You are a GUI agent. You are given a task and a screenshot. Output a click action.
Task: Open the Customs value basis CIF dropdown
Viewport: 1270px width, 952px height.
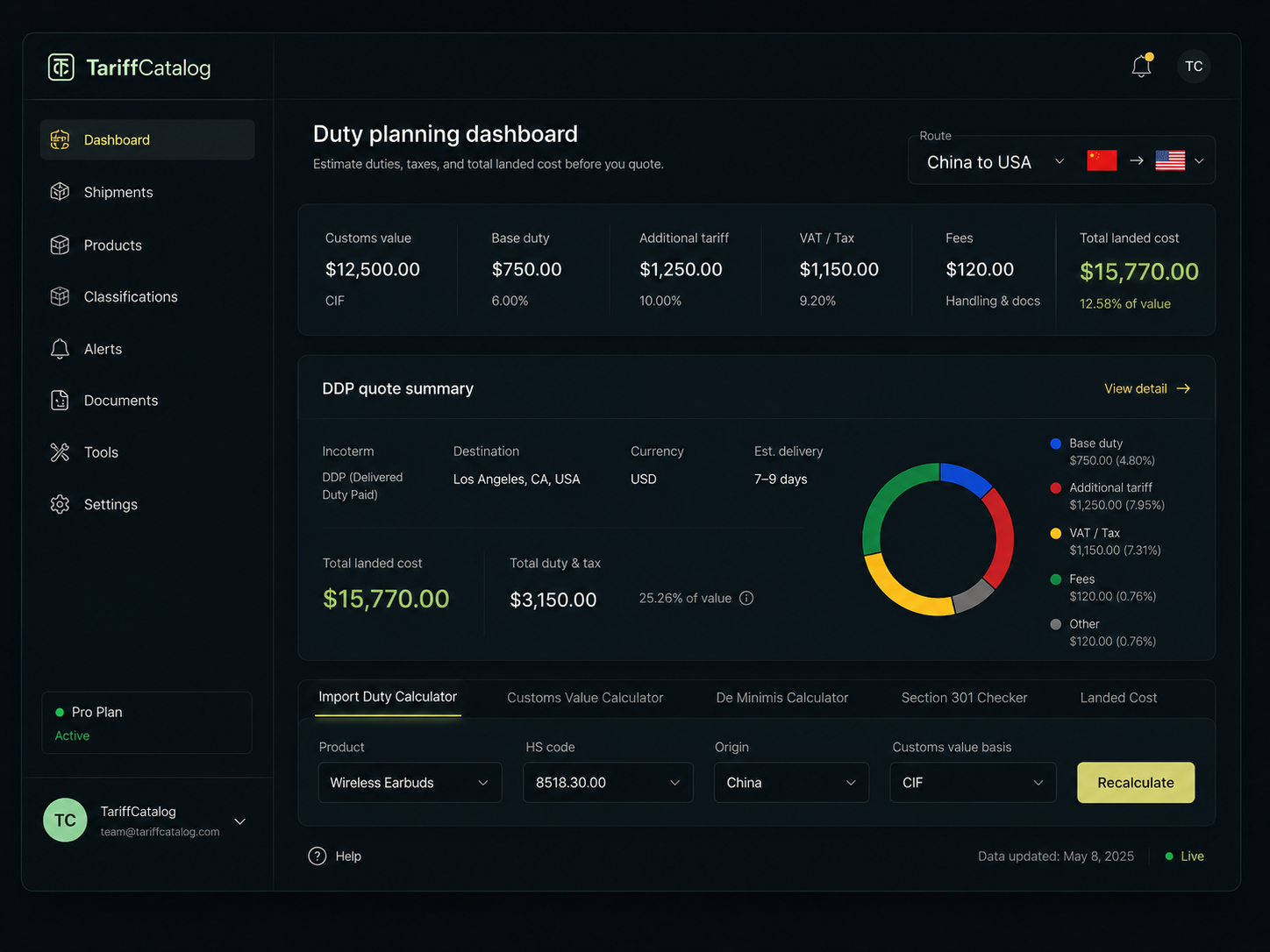click(x=973, y=783)
